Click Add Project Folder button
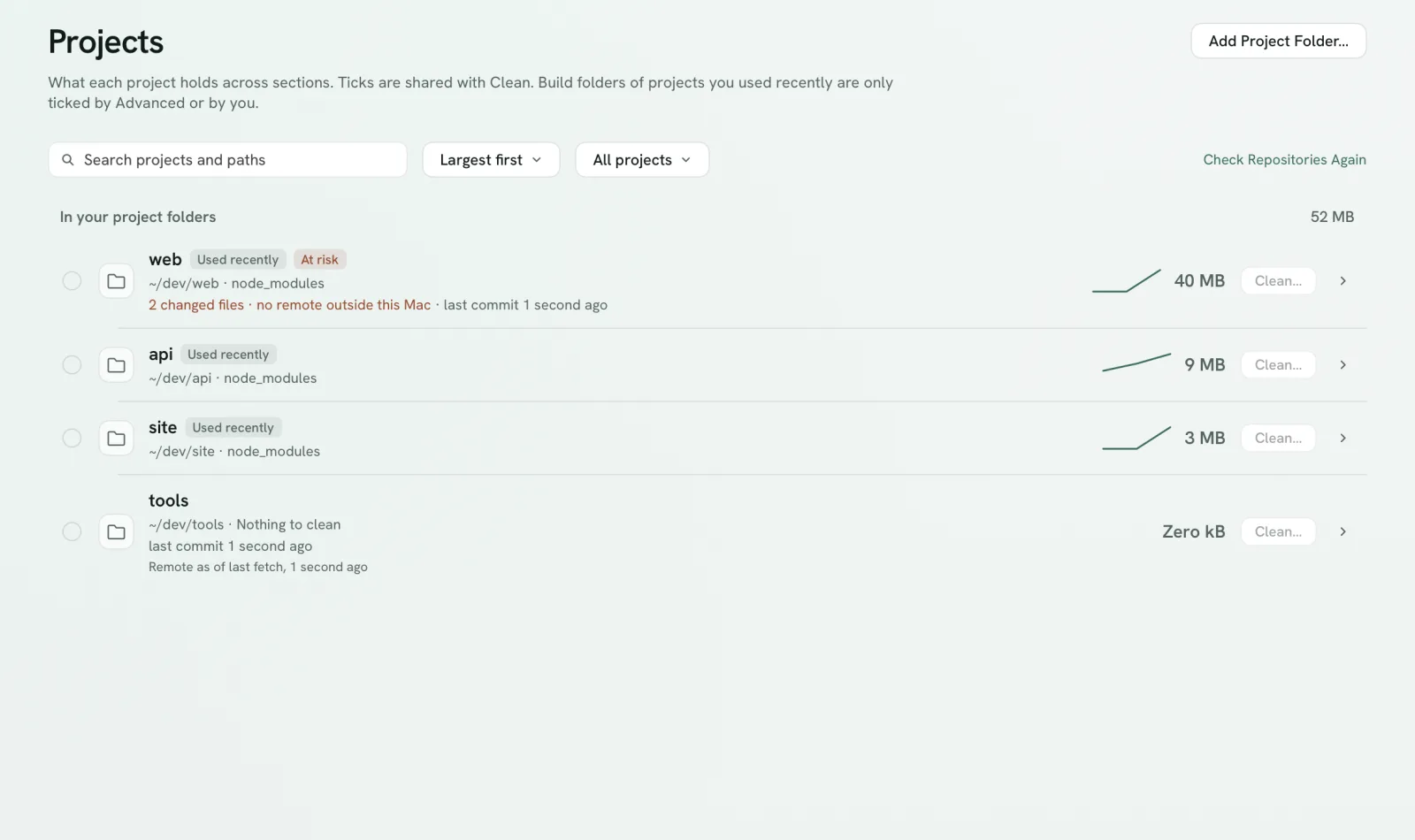The height and width of the screenshot is (840, 1415). [x=1279, y=42]
